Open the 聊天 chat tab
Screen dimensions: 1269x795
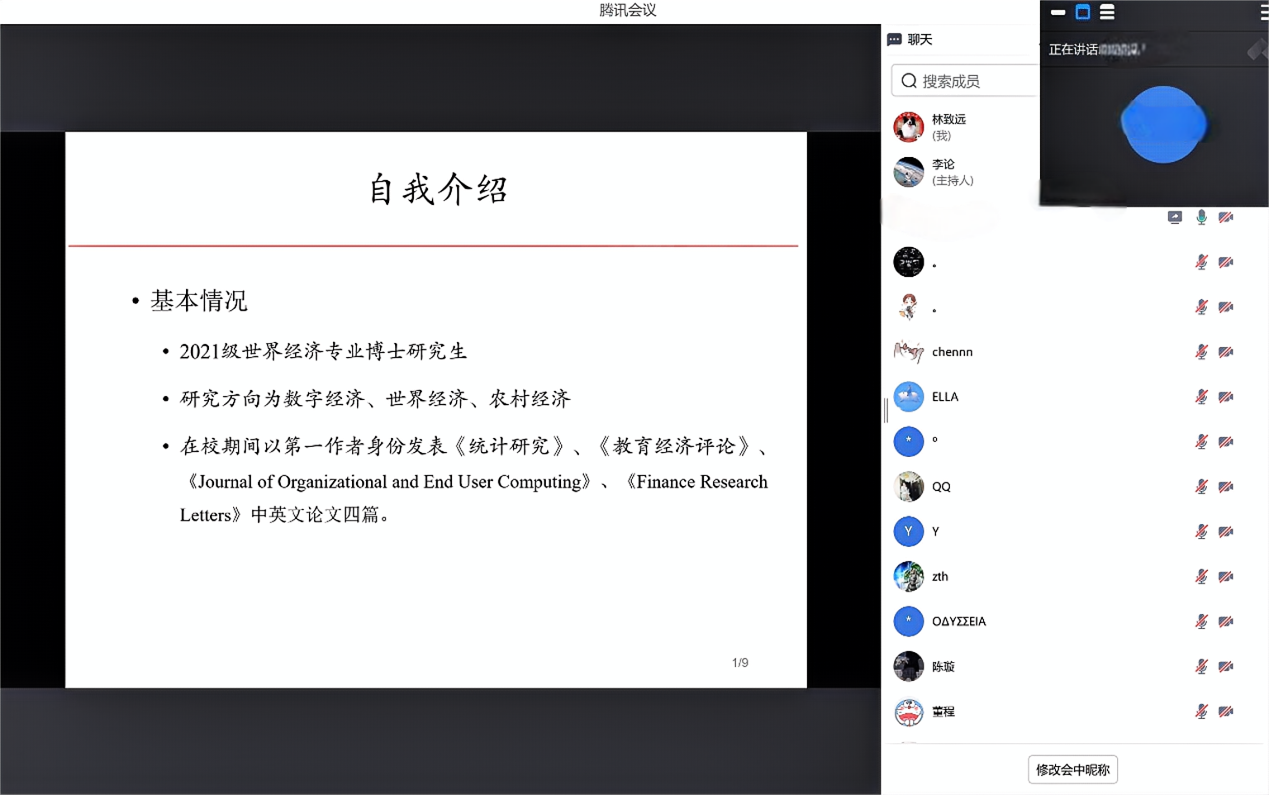[x=919, y=40]
